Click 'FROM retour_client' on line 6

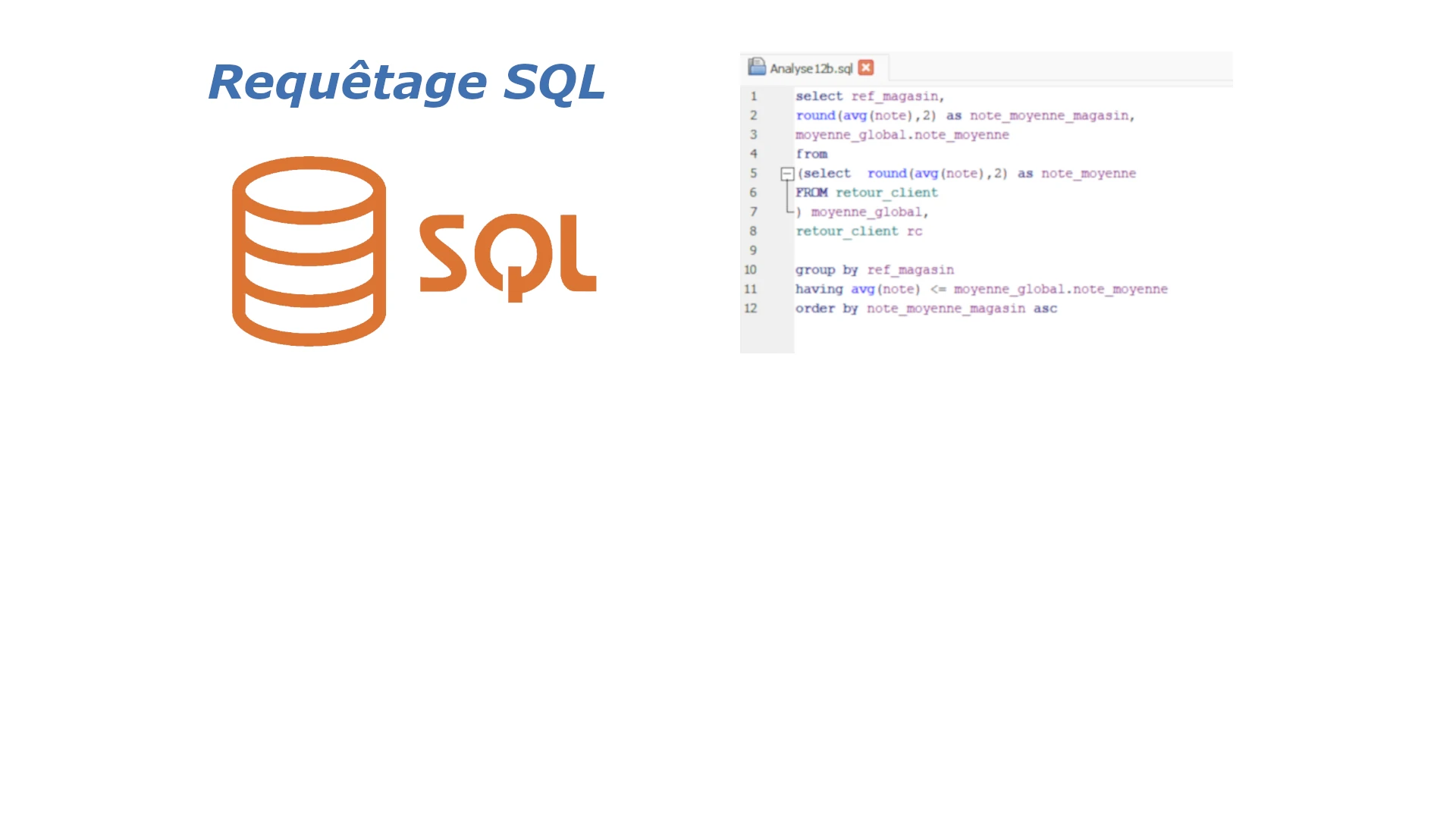pyautogui.click(x=866, y=193)
